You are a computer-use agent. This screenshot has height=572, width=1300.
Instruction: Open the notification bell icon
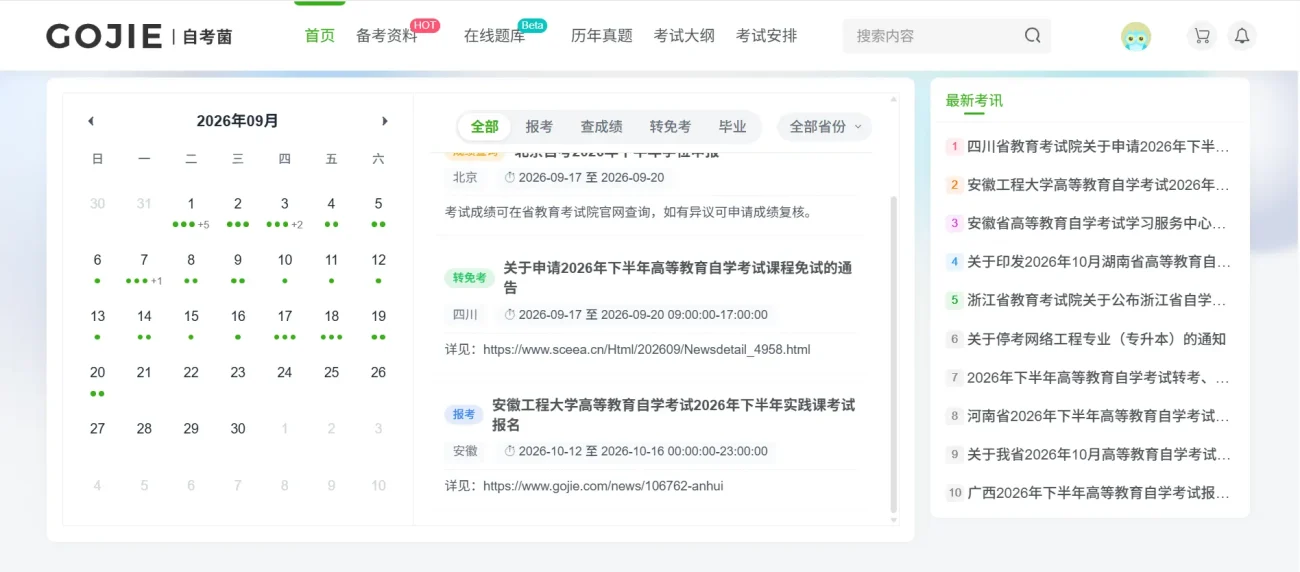point(1242,36)
